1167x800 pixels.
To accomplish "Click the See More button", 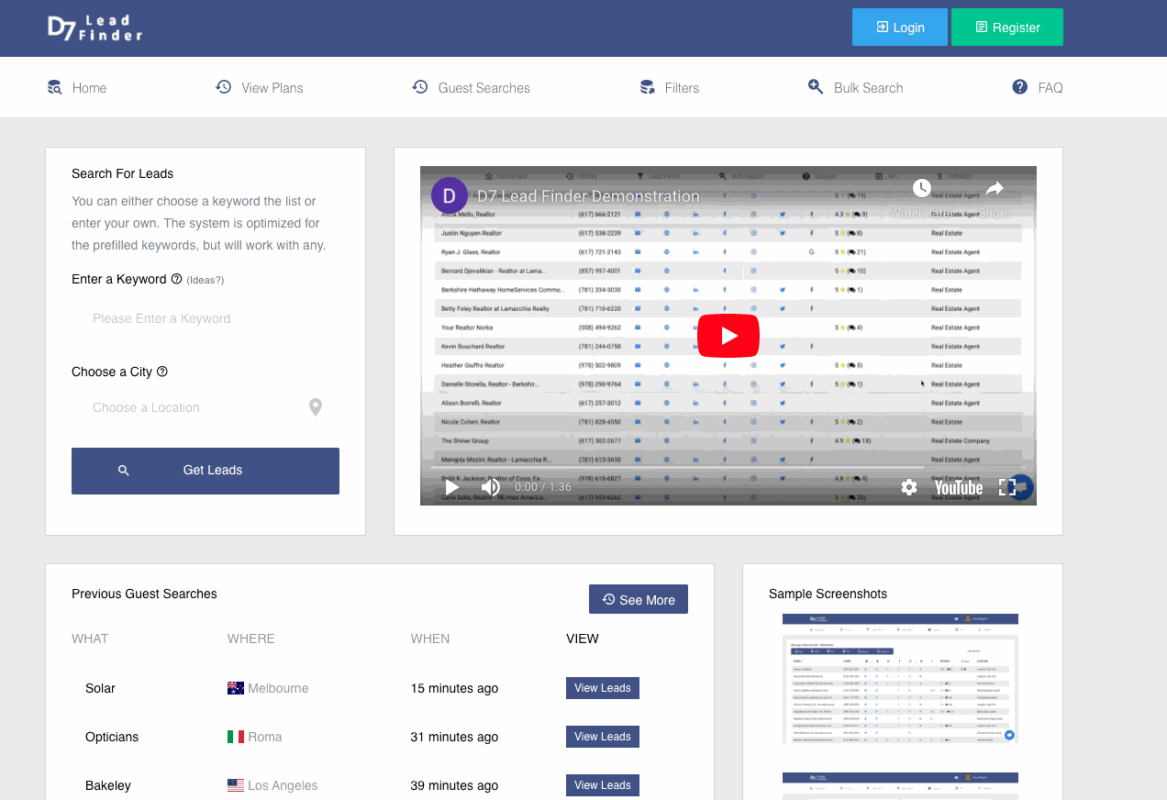I will pos(638,600).
